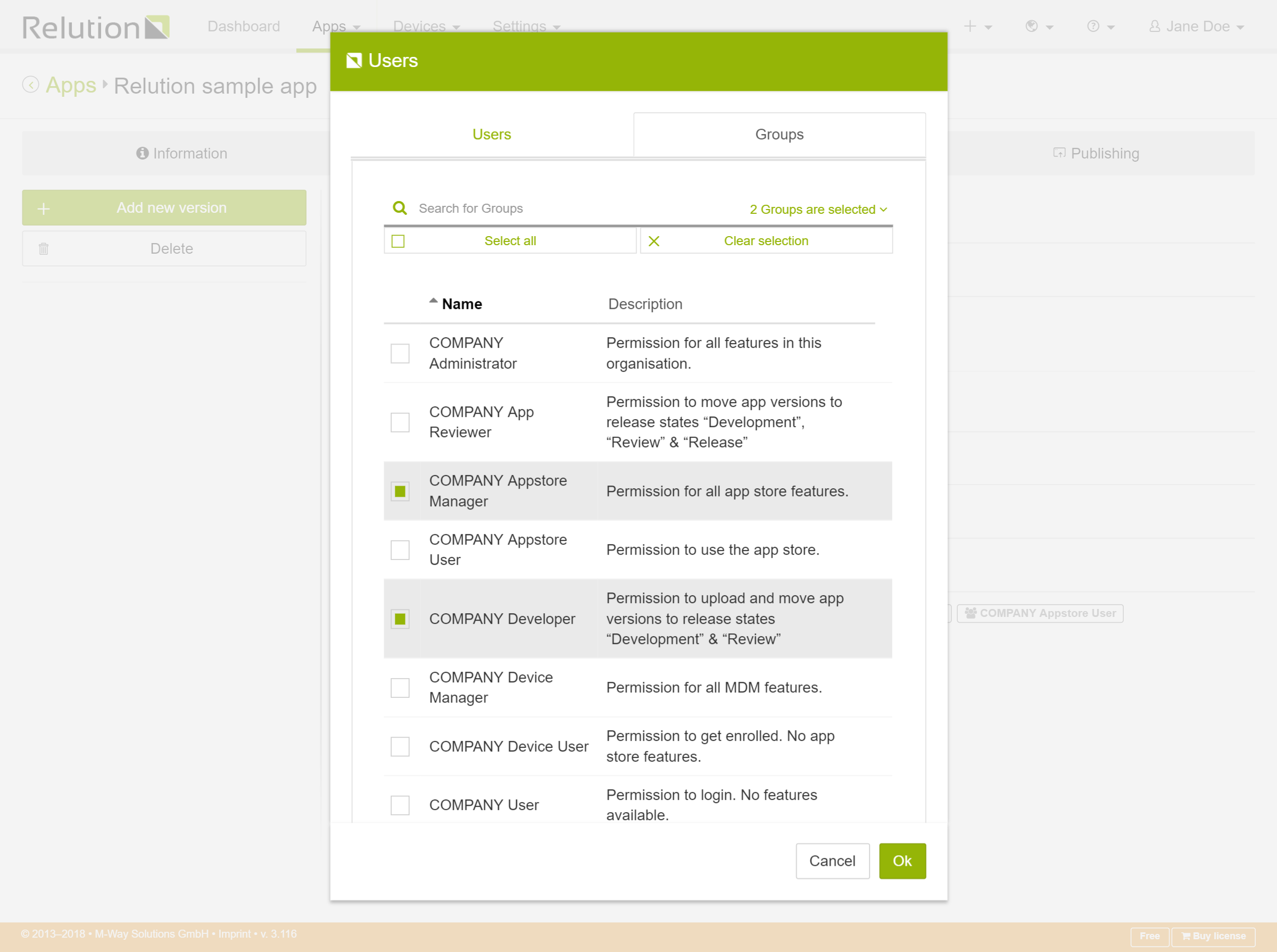Click the Users dialog header logo icon
1277x952 pixels.
click(354, 61)
